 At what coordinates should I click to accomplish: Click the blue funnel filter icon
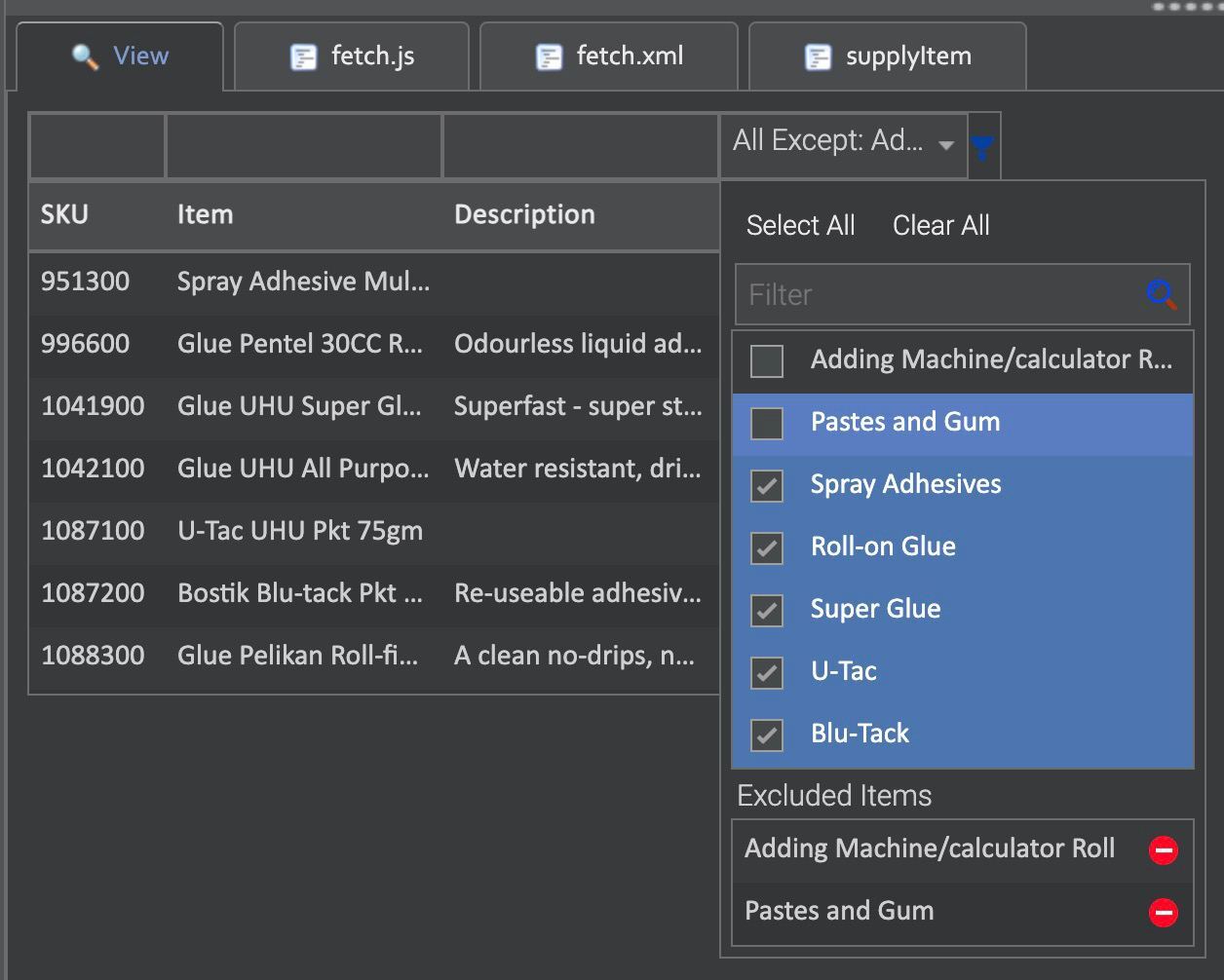(982, 147)
